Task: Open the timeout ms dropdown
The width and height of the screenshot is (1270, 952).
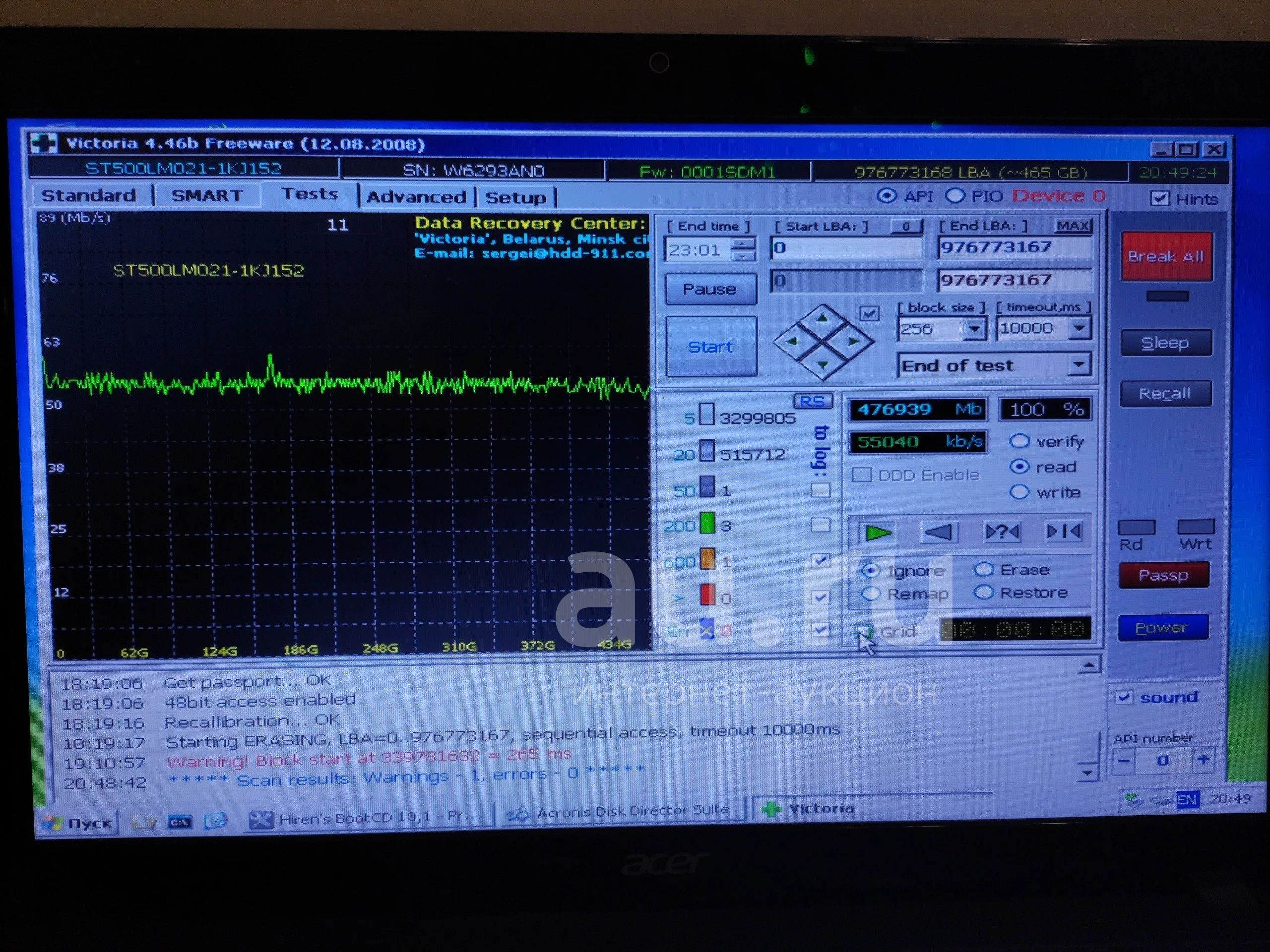Action: click(1079, 328)
